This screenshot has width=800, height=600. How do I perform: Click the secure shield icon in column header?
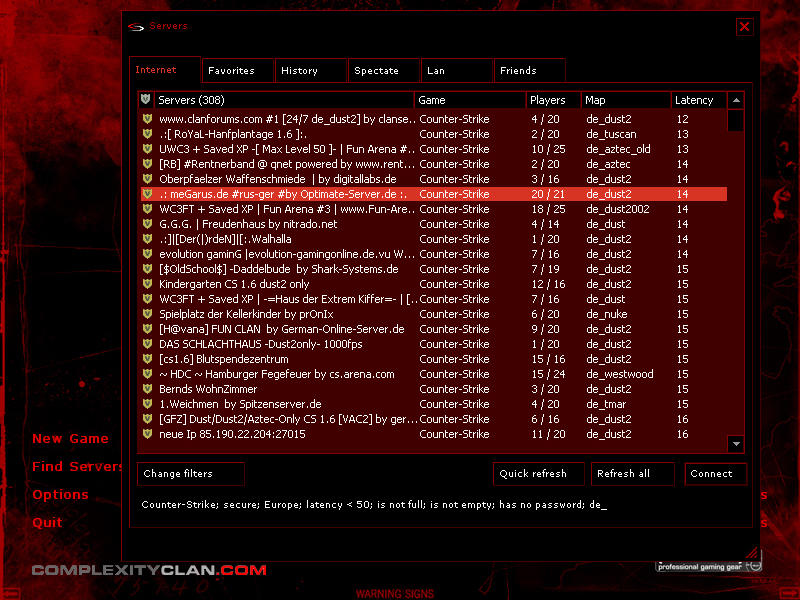click(146, 100)
